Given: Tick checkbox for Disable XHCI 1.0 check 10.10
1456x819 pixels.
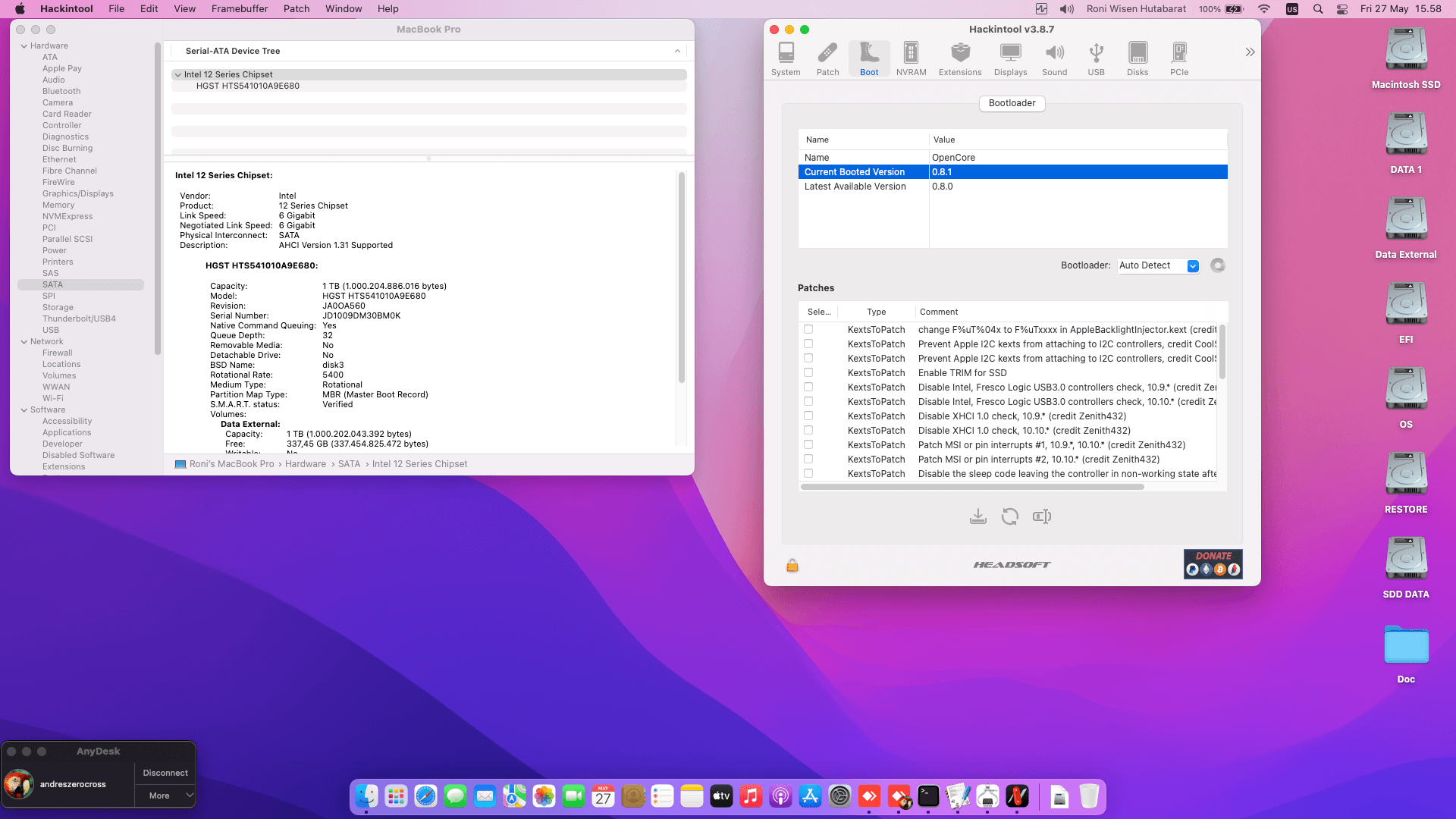Looking at the screenshot, I should pyautogui.click(x=808, y=431).
